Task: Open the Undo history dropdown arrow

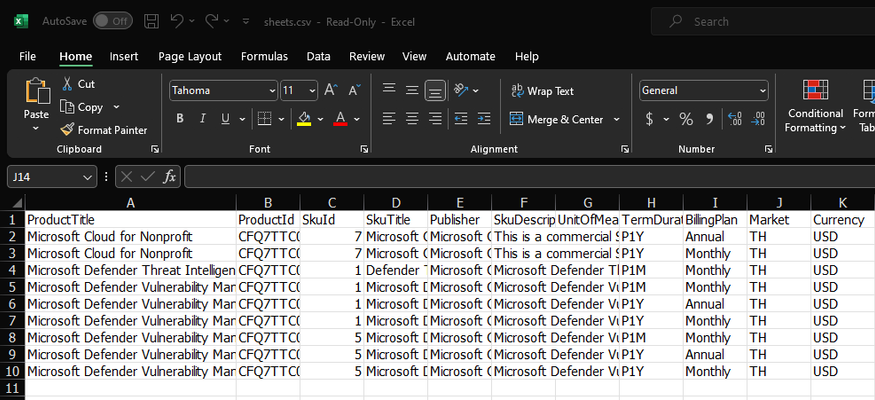Action: click(192, 21)
